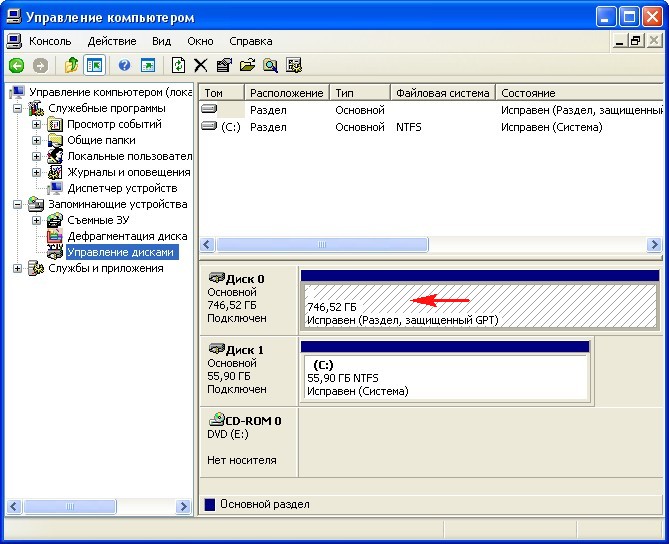Expand the Общие папки node

point(36,140)
